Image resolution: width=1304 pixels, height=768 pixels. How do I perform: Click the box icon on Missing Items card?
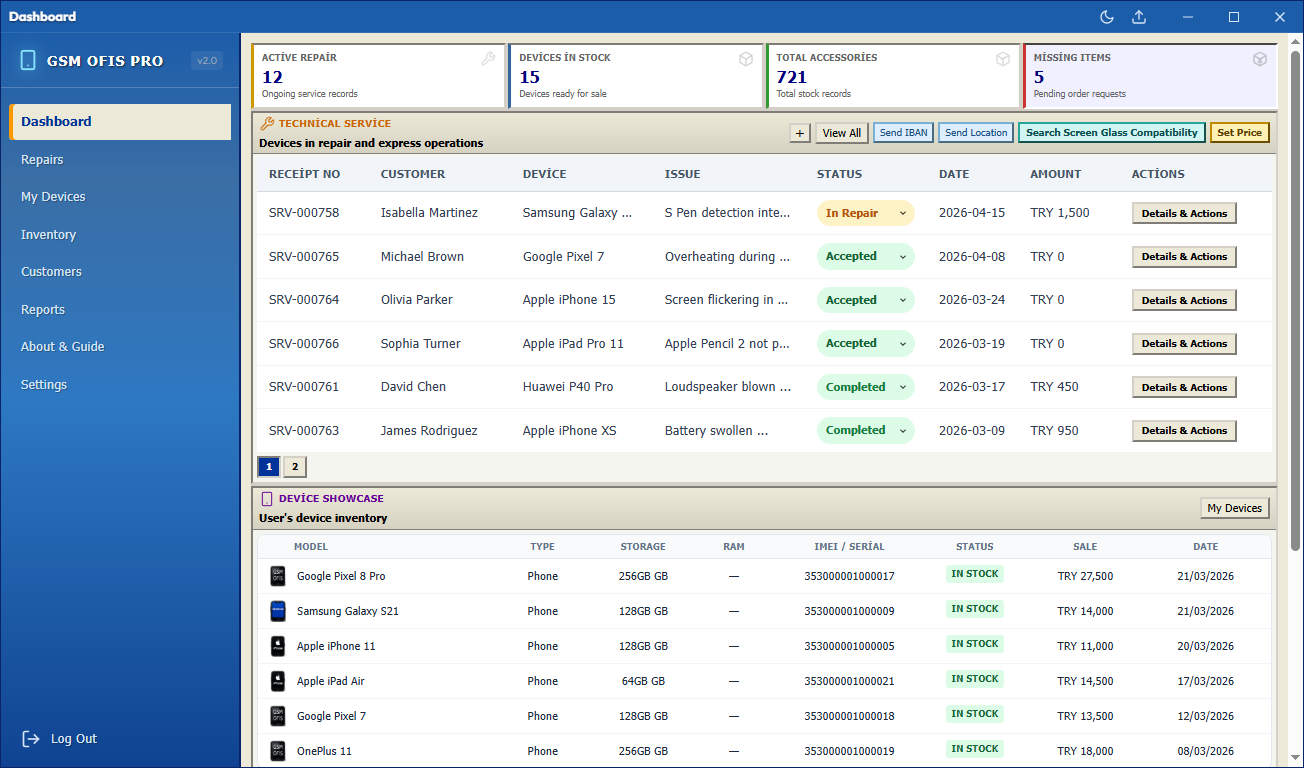point(1260,59)
